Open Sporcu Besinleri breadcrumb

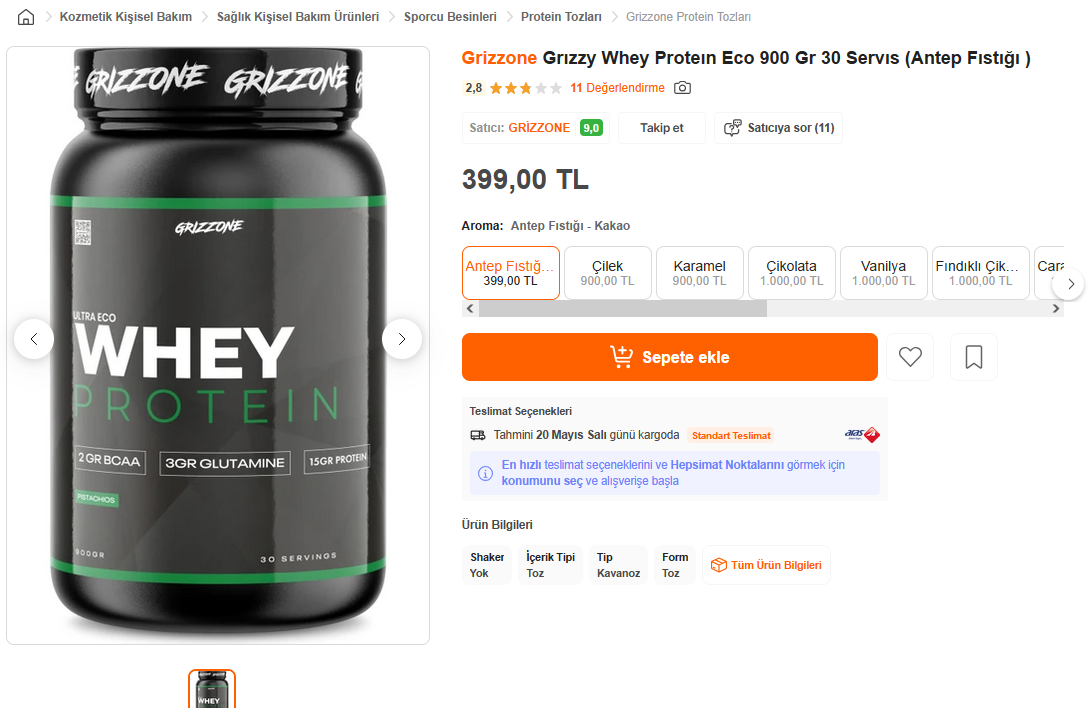pos(450,17)
